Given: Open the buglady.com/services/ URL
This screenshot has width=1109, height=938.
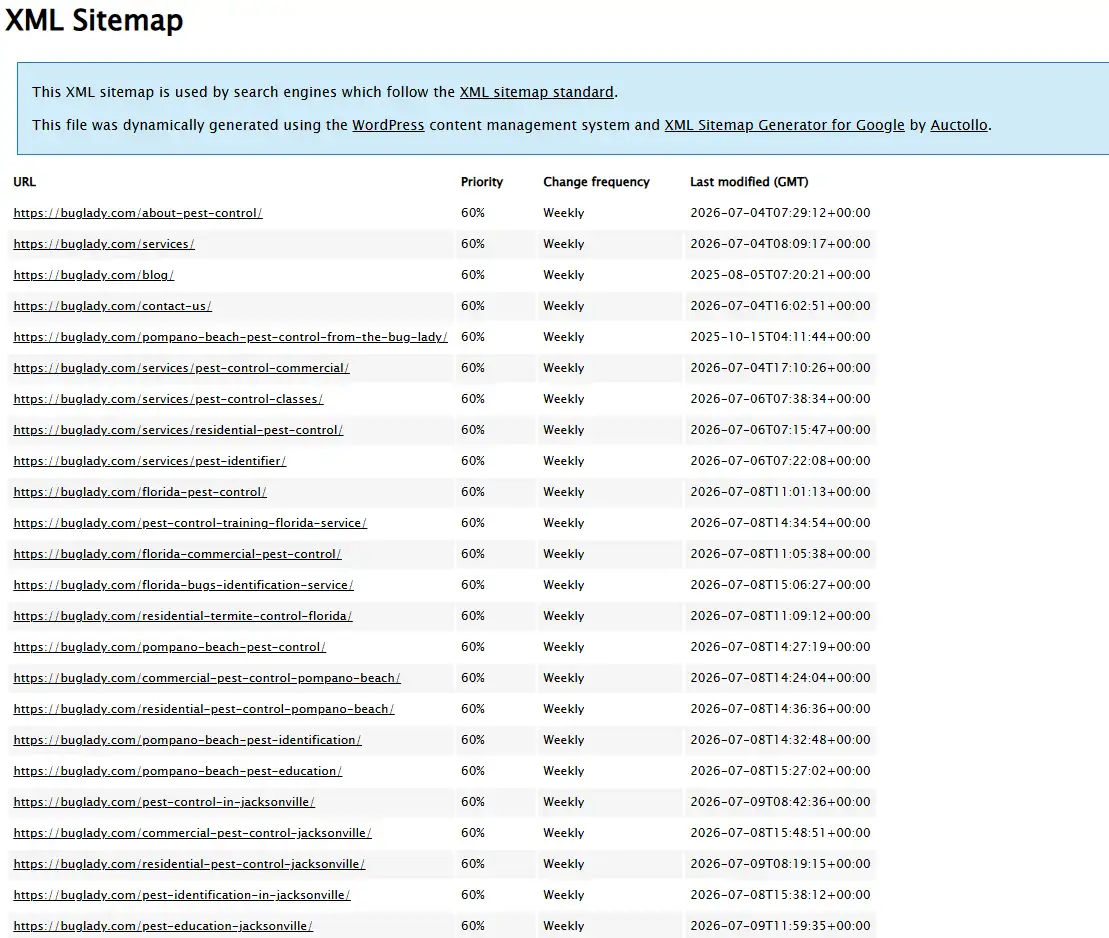Looking at the screenshot, I should click(x=104, y=244).
